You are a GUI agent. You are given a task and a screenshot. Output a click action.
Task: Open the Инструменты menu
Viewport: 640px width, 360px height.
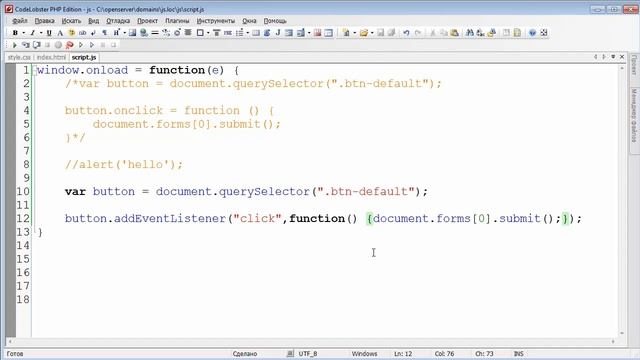tap(216, 21)
